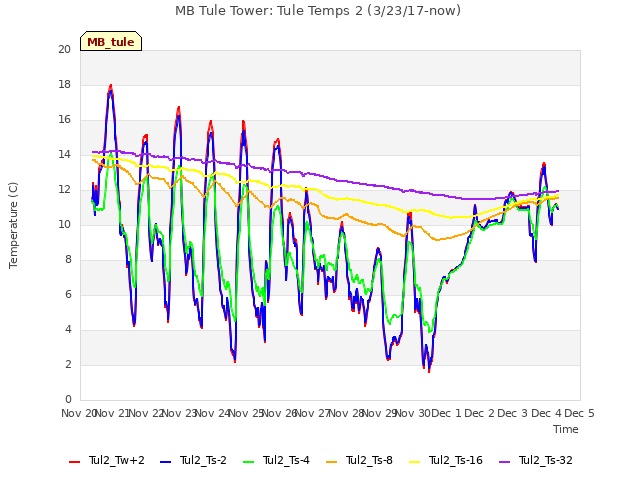
Task: Click the 18 C peak on Nov 20
Action: point(111,86)
